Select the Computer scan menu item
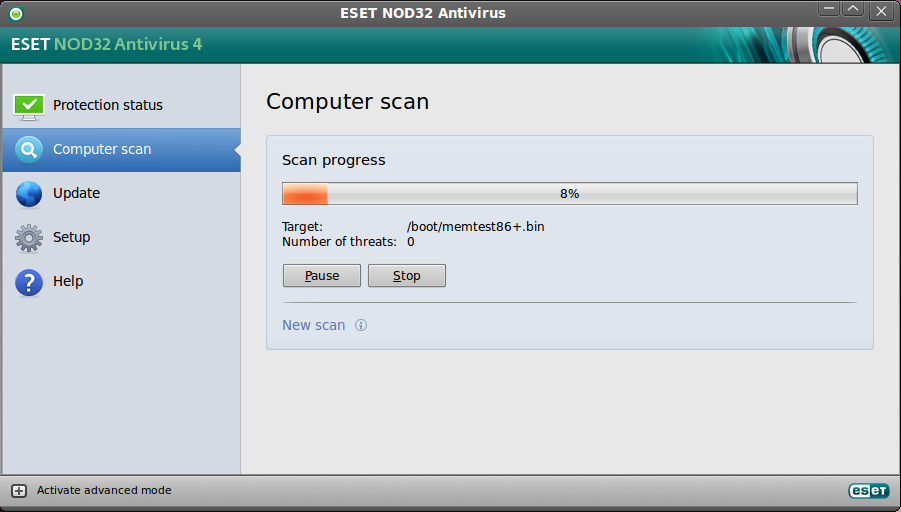This screenshot has width=901, height=512. (x=121, y=150)
